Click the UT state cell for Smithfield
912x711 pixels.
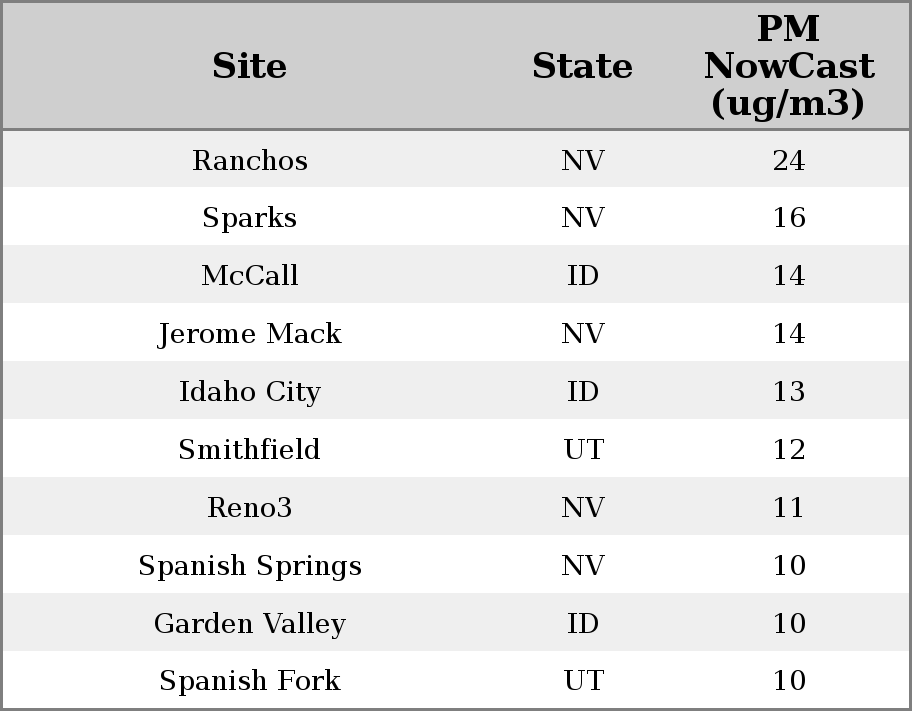[x=583, y=450]
